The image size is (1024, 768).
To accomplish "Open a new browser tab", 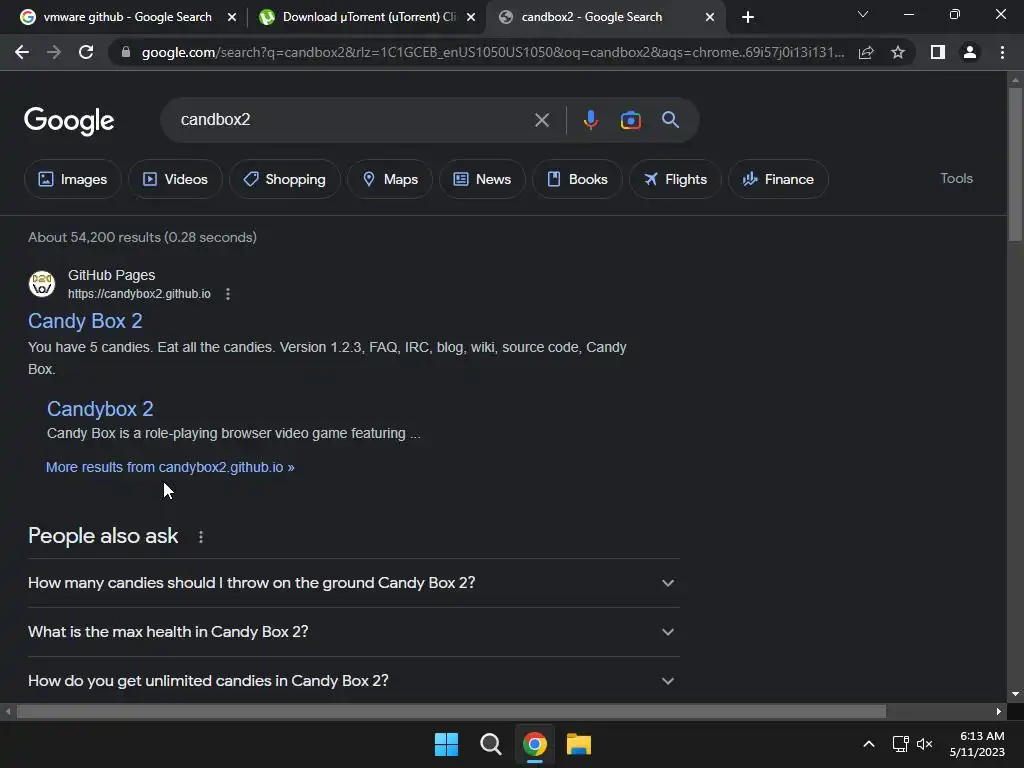I will (x=748, y=17).
